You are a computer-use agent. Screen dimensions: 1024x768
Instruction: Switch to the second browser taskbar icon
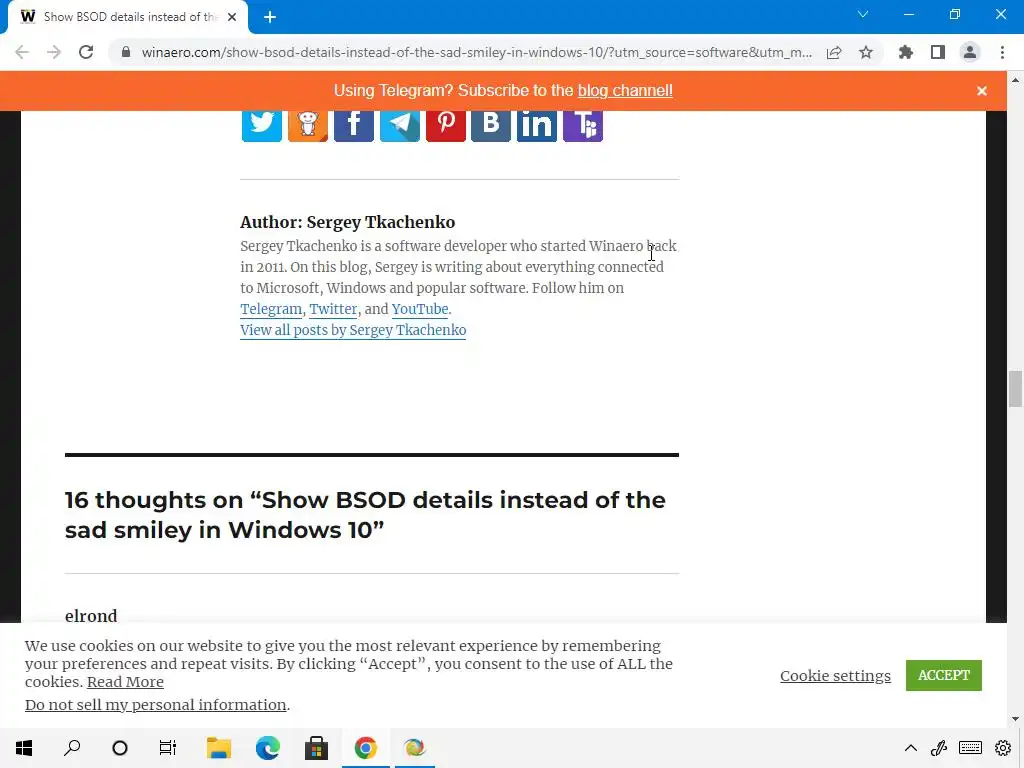(414, 748)
